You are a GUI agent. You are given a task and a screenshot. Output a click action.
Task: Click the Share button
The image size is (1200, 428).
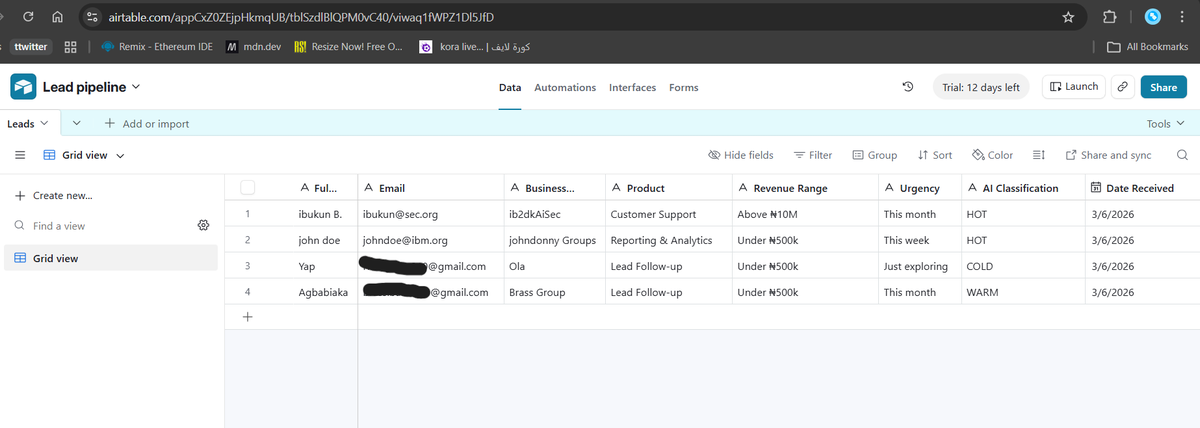(x=1163, y=87)
